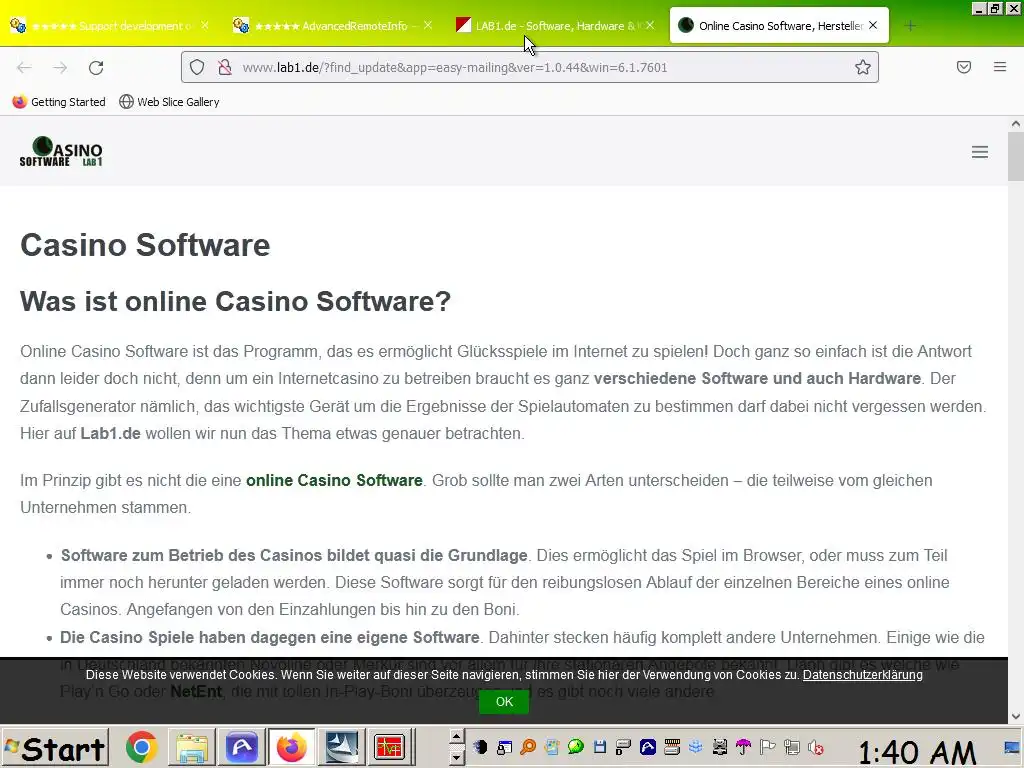
Task: Click the dark globe tray icon
Action: [479, 747]
